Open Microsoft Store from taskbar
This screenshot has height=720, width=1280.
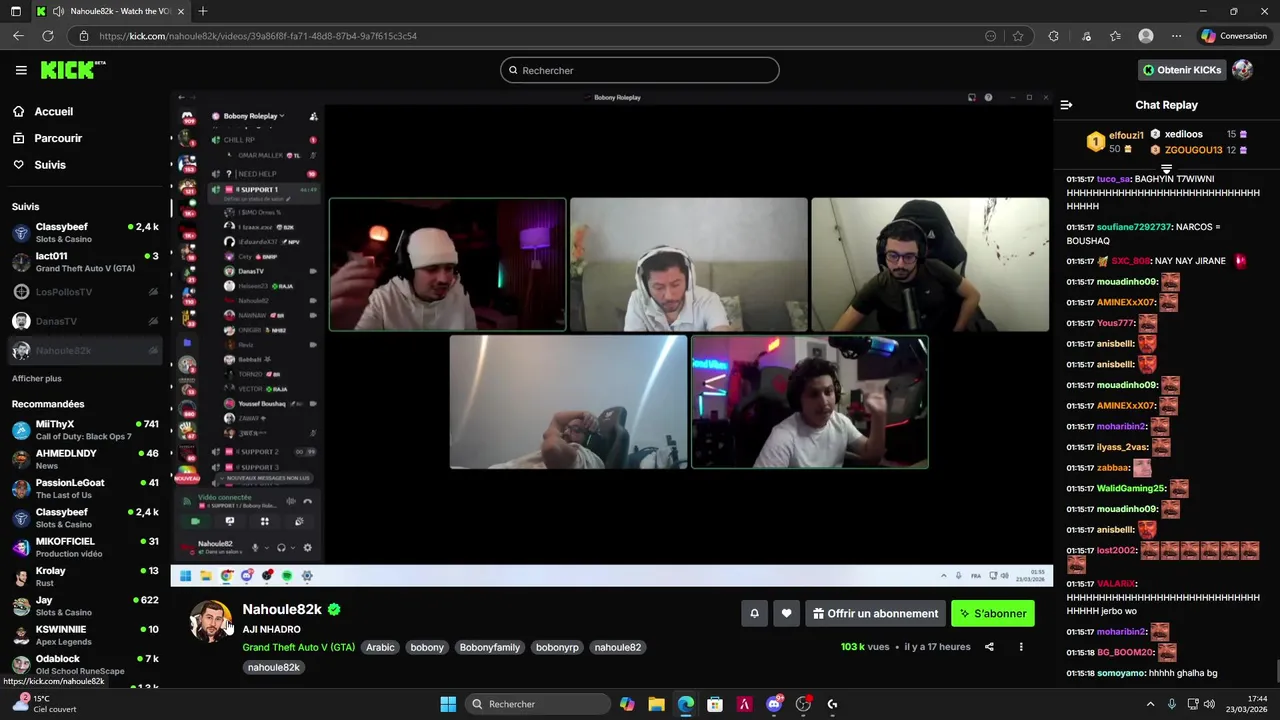click(x=715, y=704)
